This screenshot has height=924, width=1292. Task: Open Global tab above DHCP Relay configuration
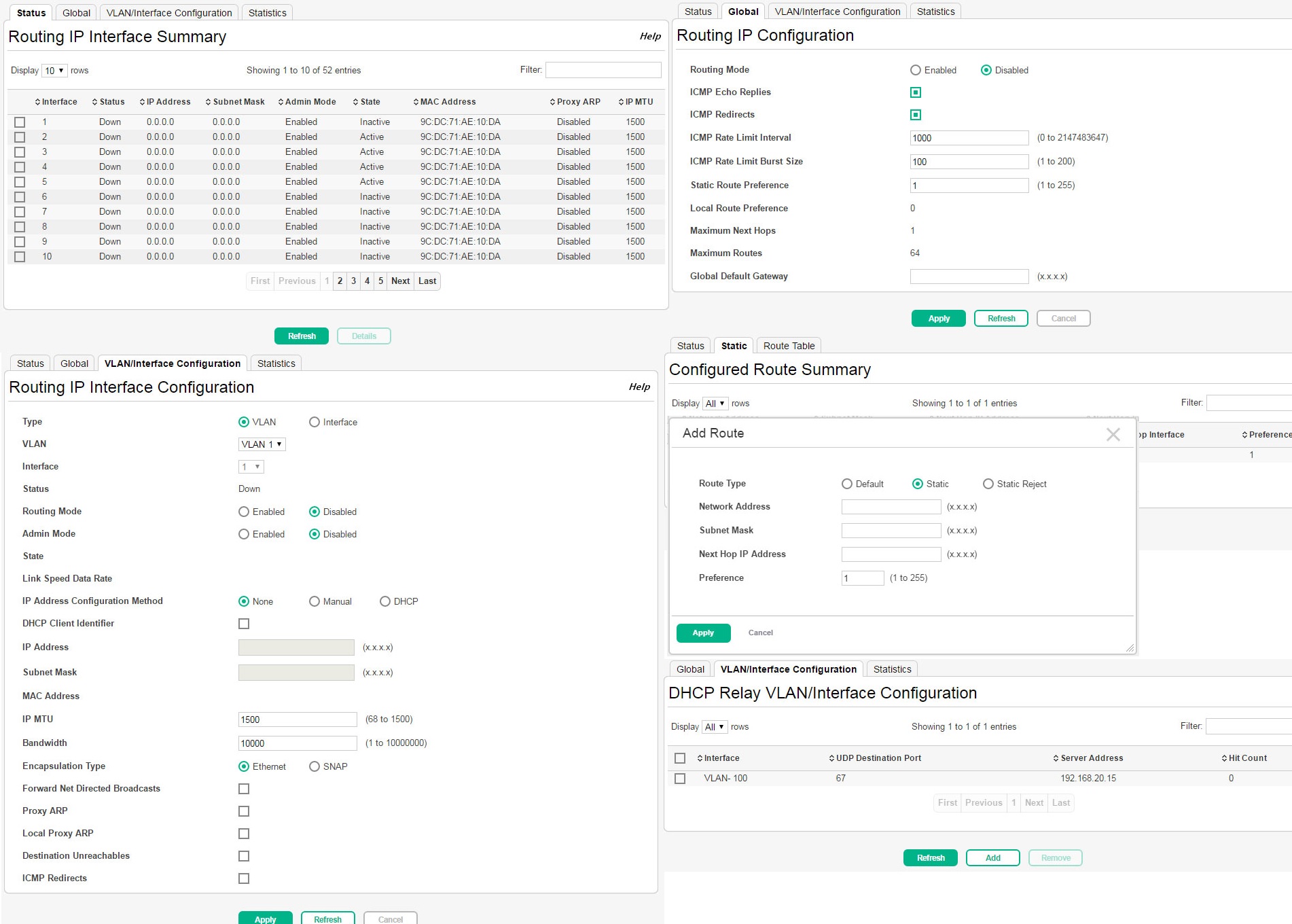690,669
